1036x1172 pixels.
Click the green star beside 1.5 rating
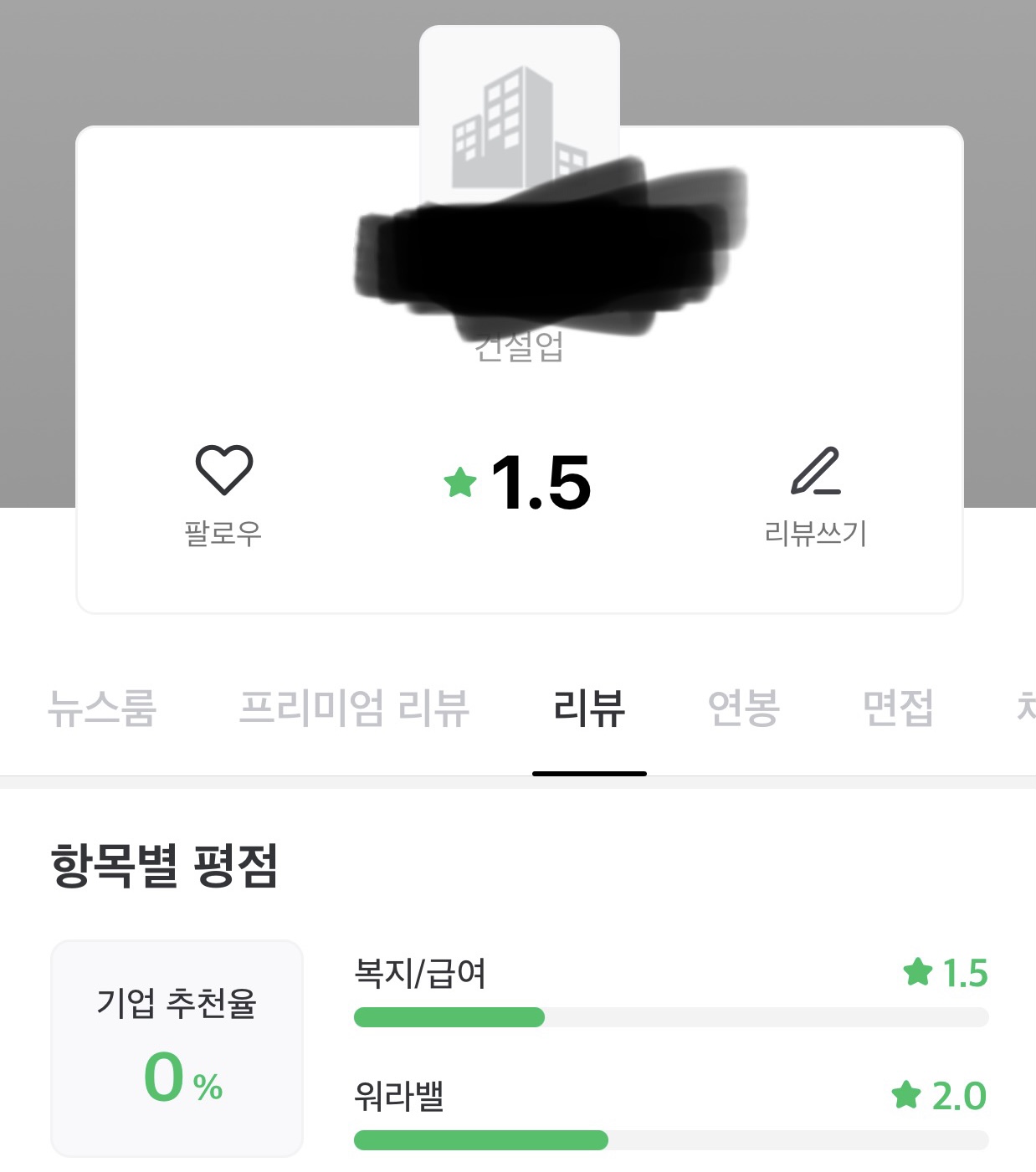pos(460,483)
